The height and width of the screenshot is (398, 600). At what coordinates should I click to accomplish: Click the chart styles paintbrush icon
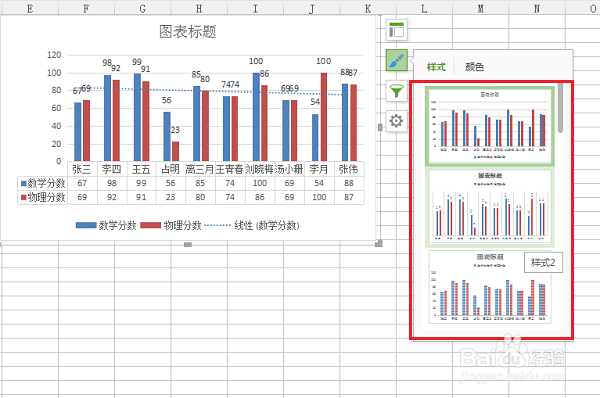tap(396, 60)
